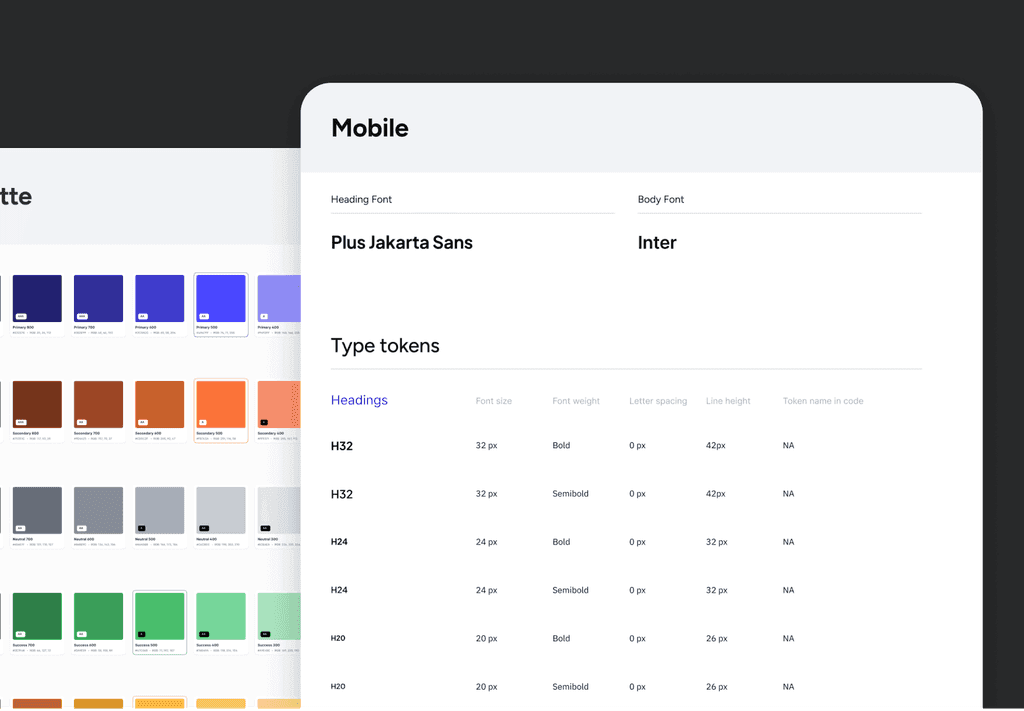Choose the Success 300 pale green swatch
Viewport: 1024px width, 711px height.
[280, 616]
